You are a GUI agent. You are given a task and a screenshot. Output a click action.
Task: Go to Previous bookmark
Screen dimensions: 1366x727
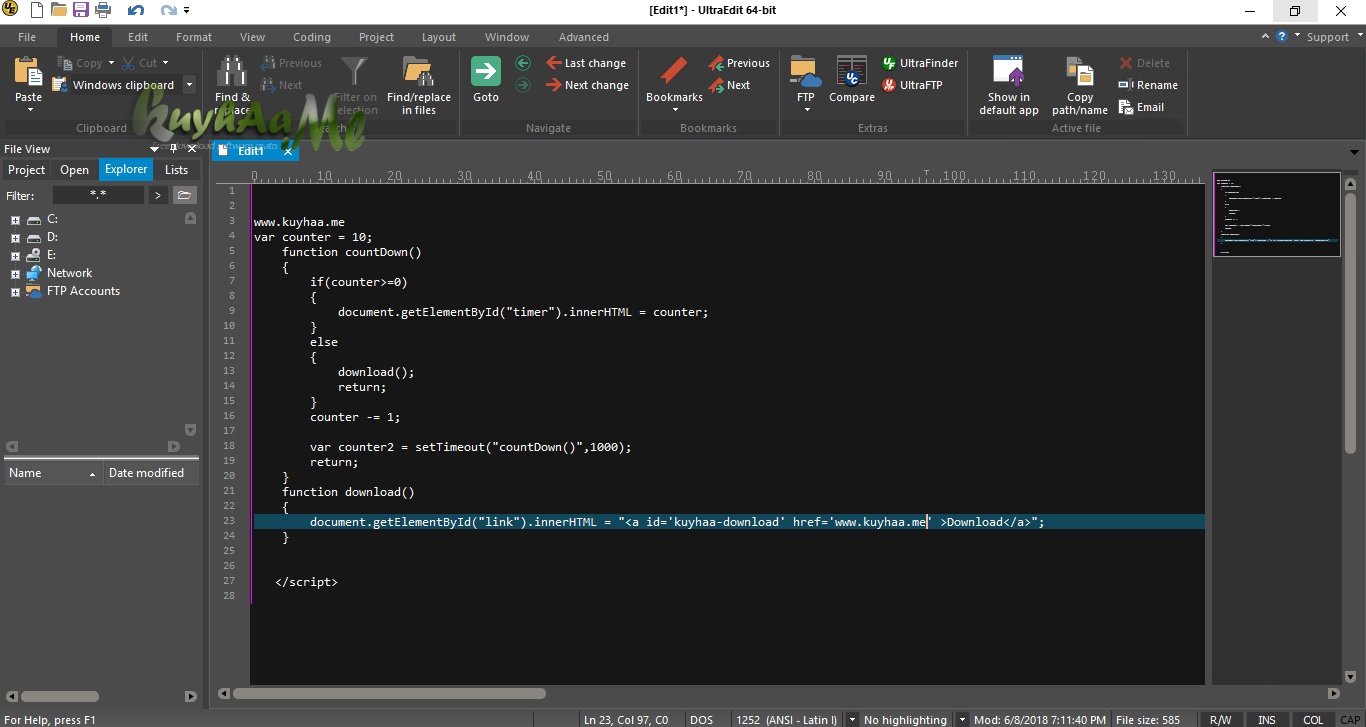coord(739,63)
